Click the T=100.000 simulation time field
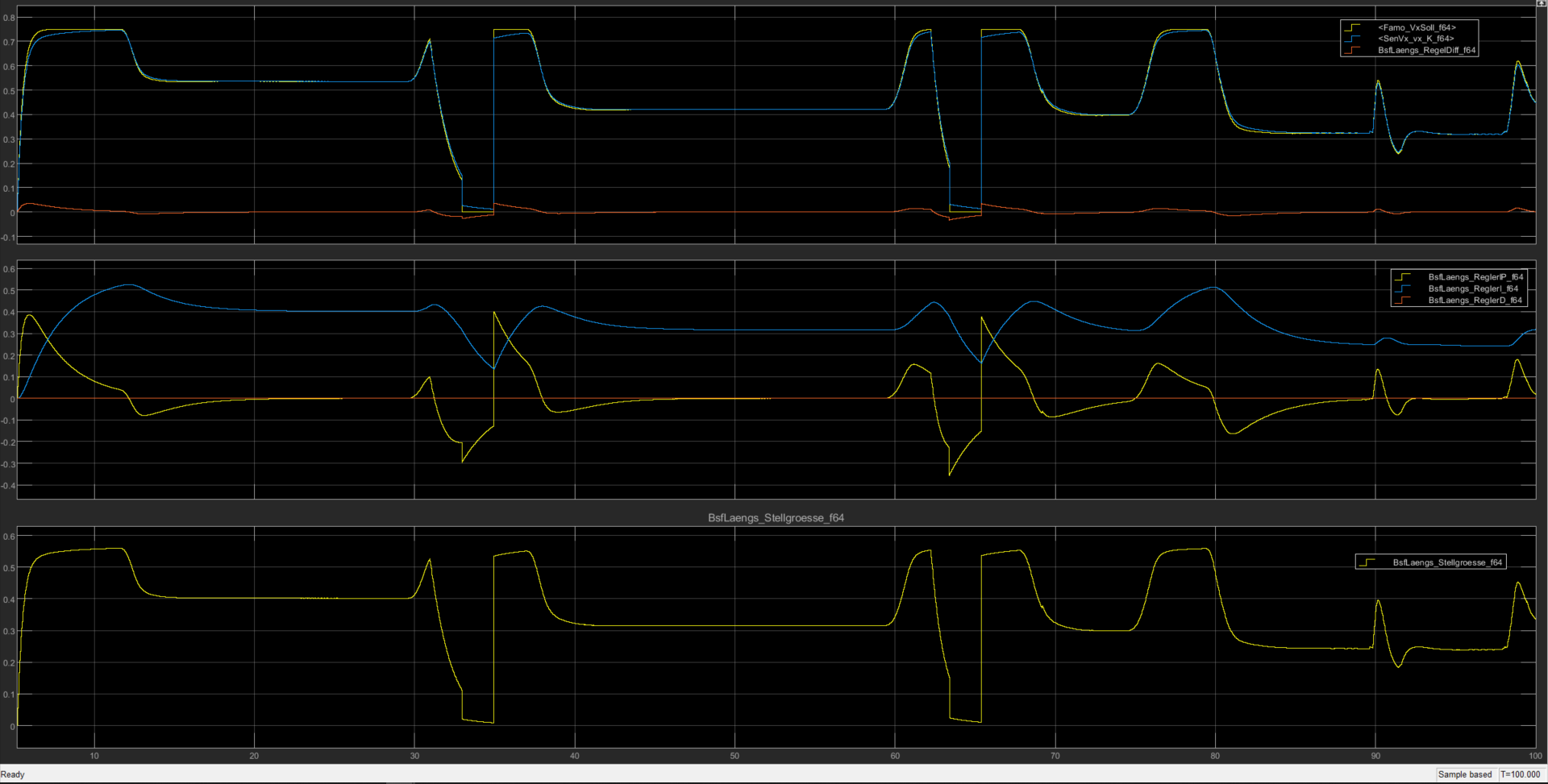 pos(1520,774)
